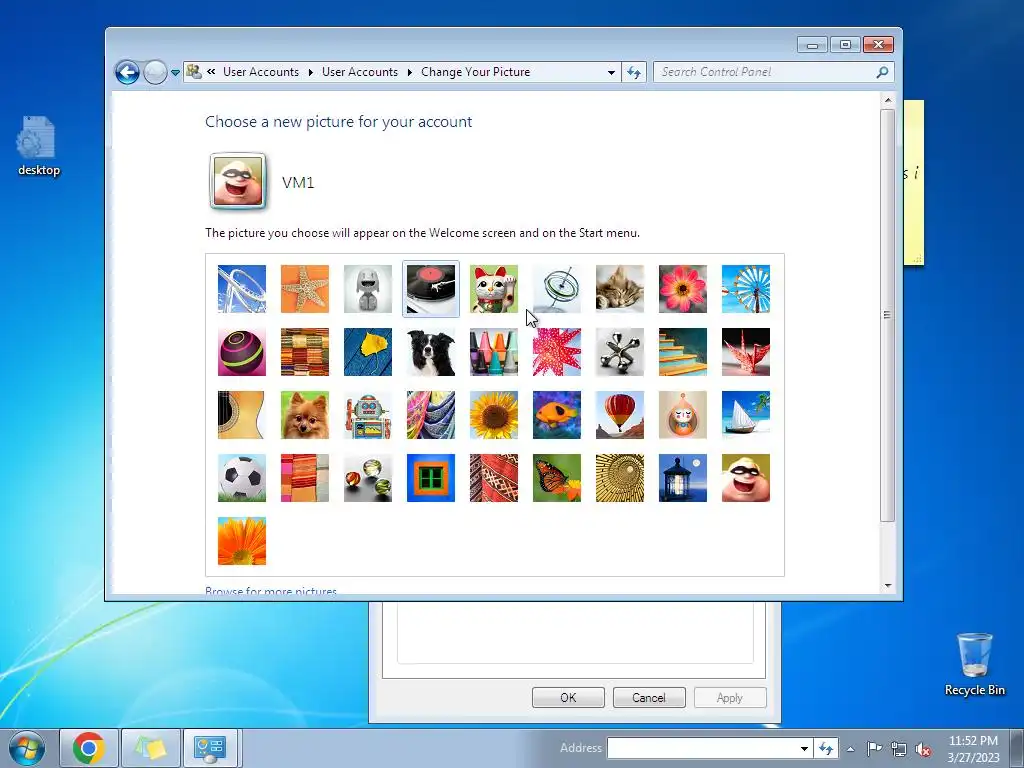
Task: Refresh the Control Panel page
Action: [x=633, y=72]
